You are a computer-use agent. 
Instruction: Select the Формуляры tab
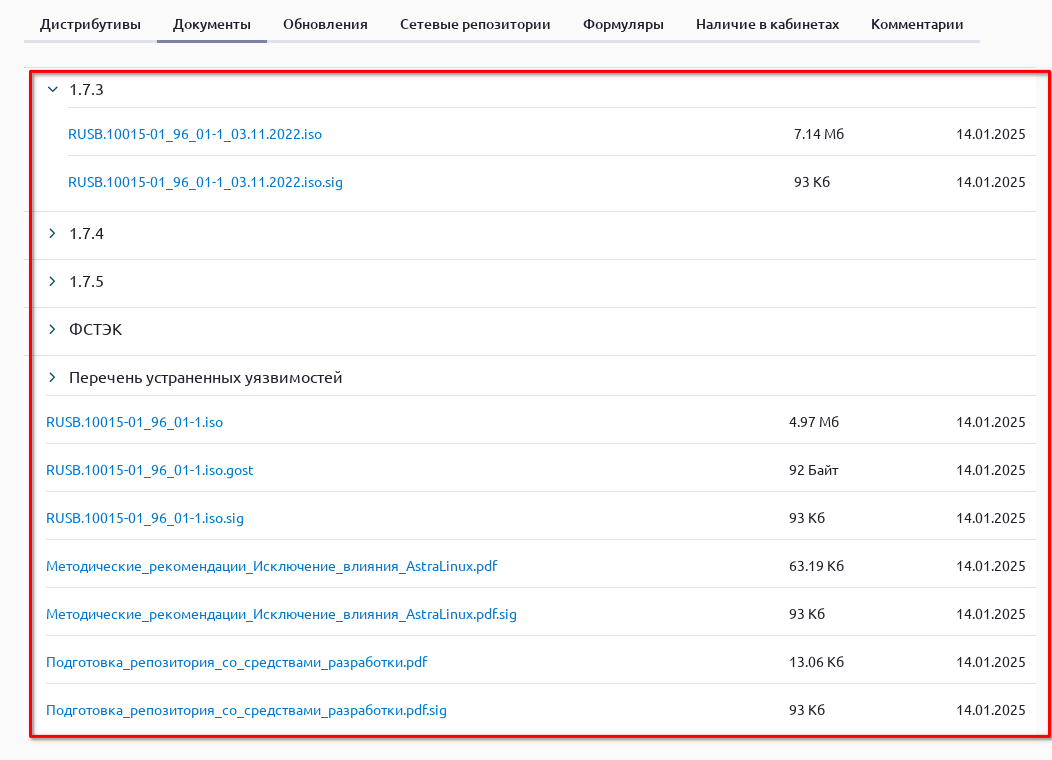click(623, 24)
